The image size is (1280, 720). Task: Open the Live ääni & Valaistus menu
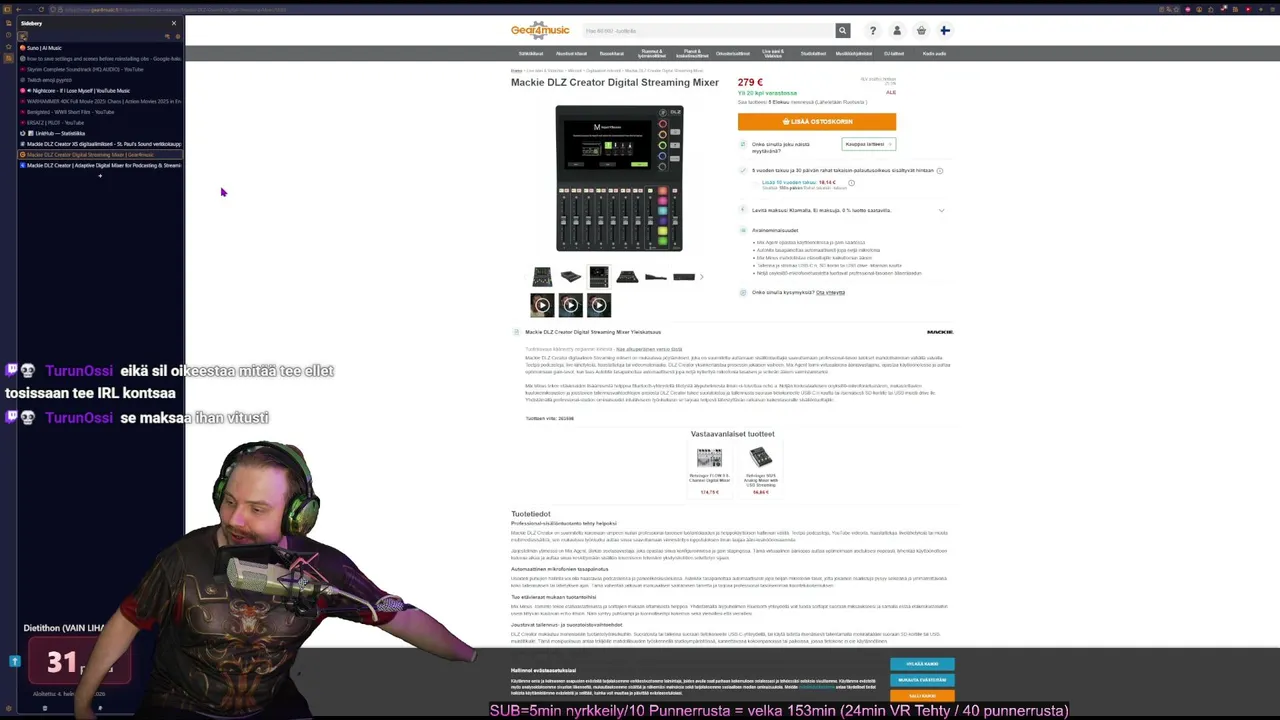[773, 54]
